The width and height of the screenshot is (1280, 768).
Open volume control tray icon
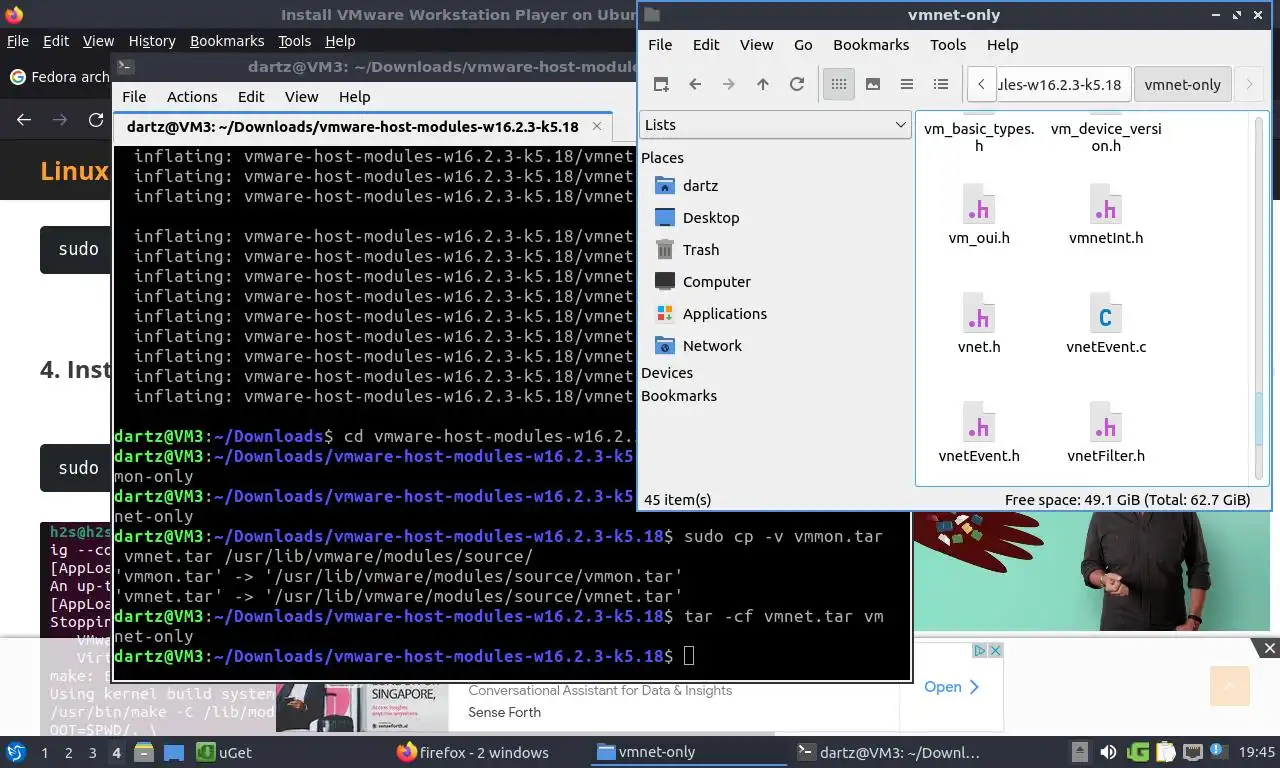(1109, 753)
